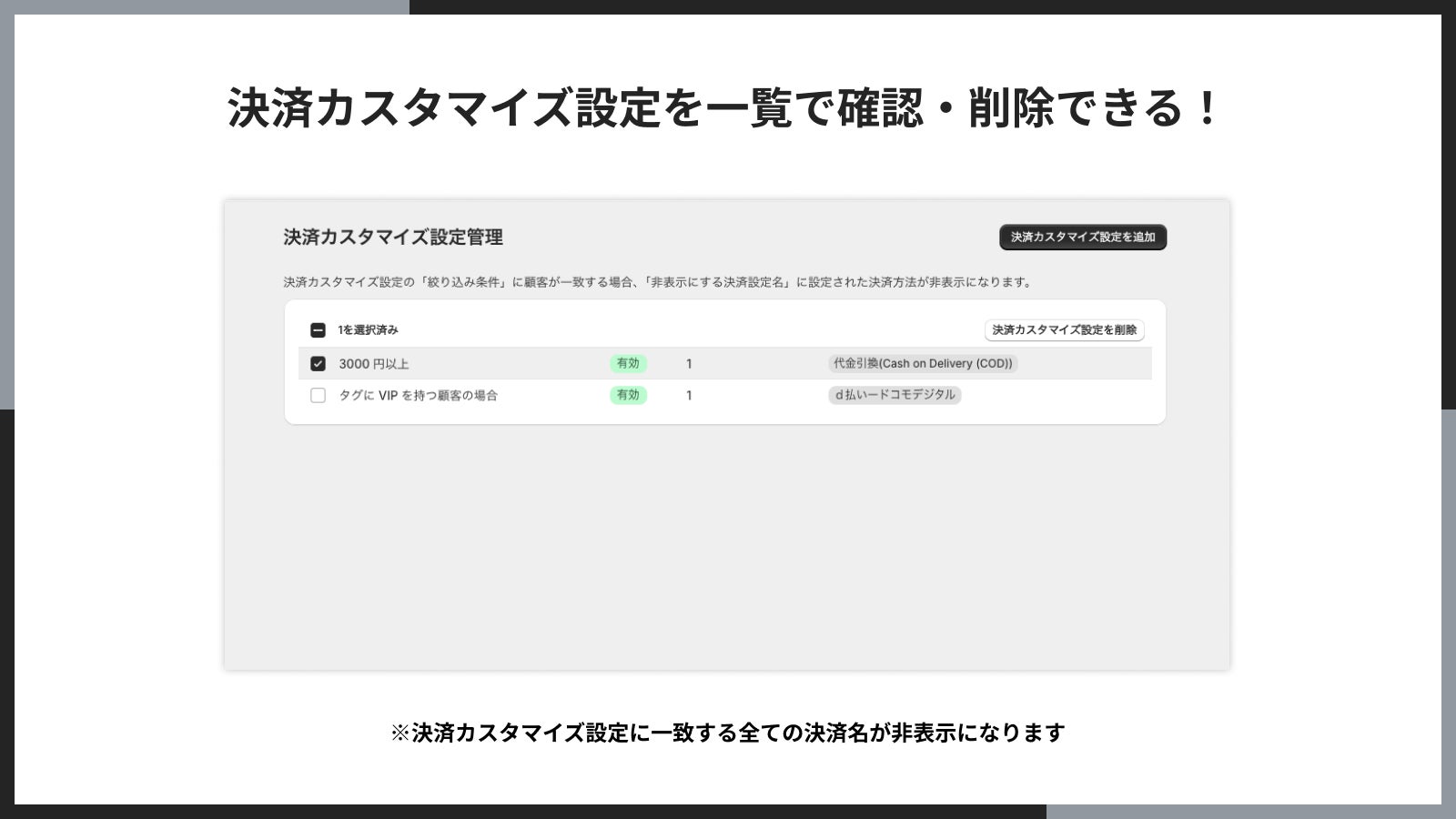This screenshot has width=1456, height=819.
Task: Click the 有効 badge in 3000 円以上 row
Action: point(628,363)
